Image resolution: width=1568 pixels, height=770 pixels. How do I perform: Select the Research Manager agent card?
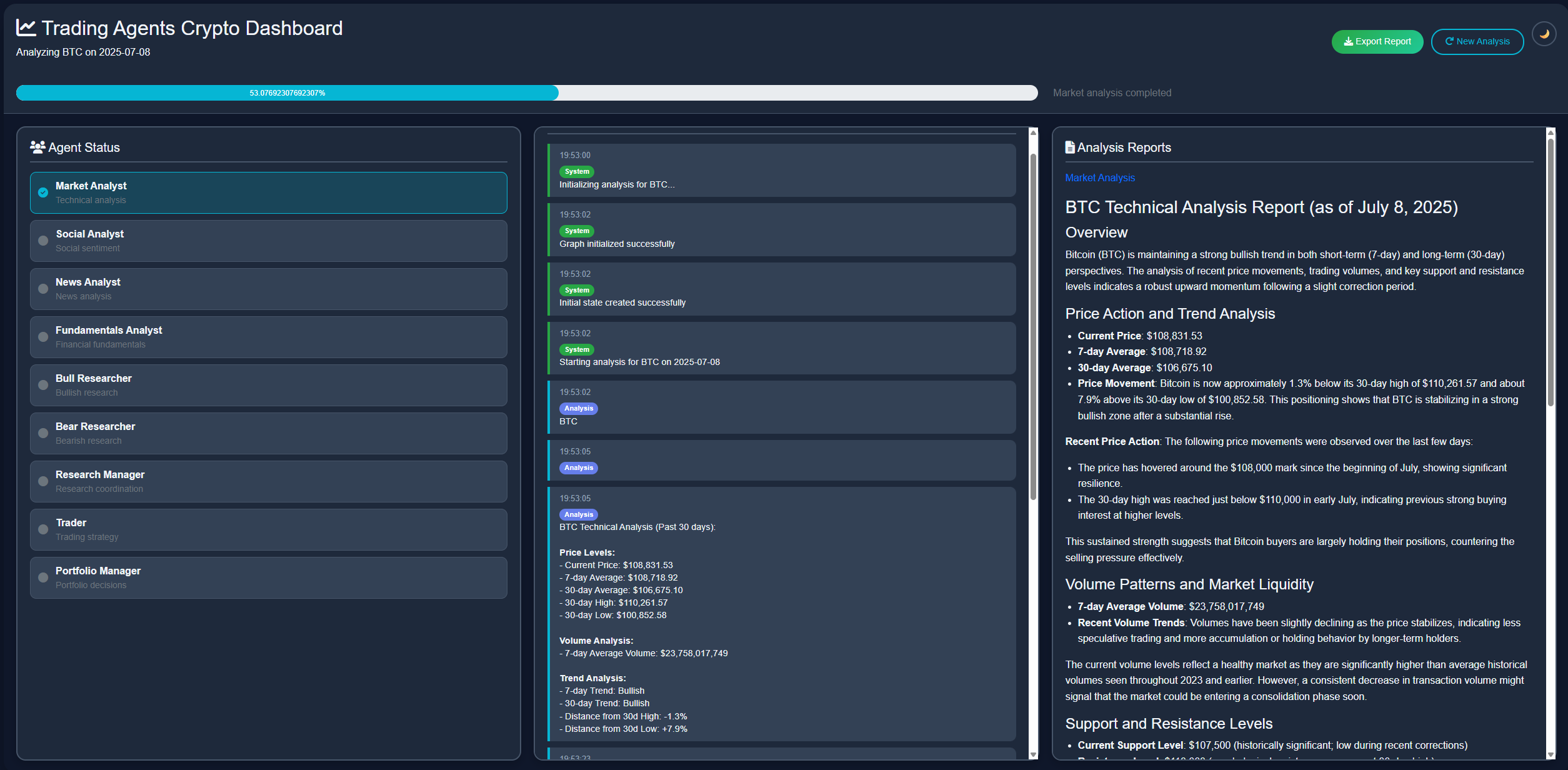pos(269,481)
